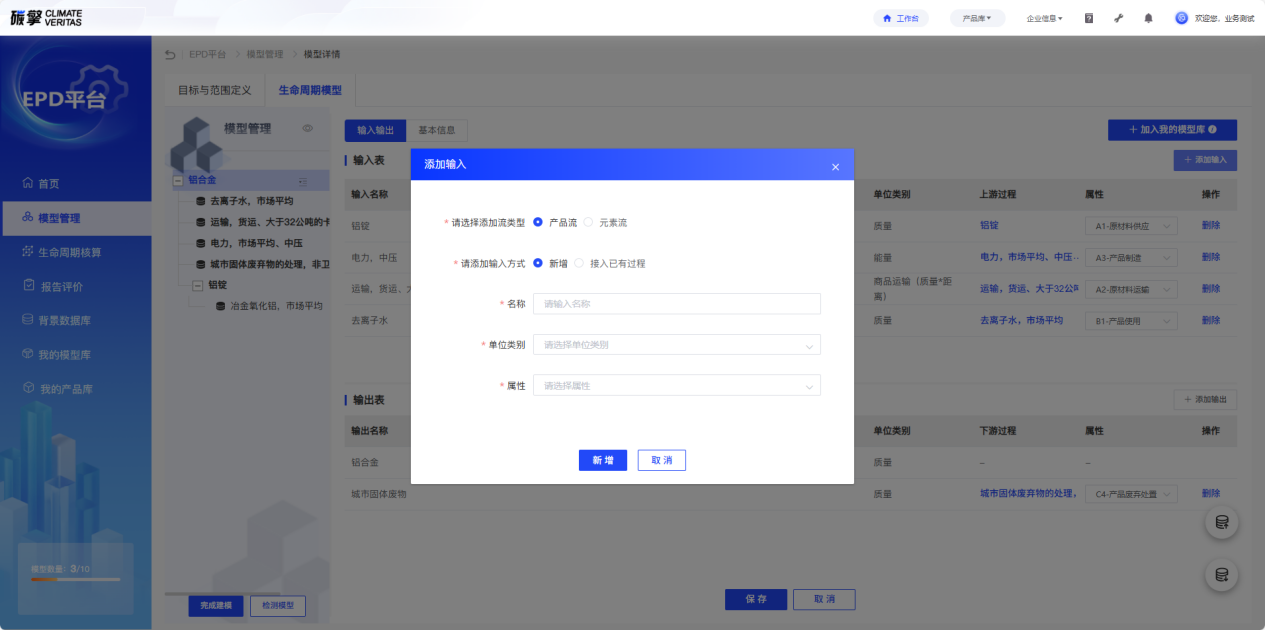Click the back arrow before EPD平台 breadcrumb
Image resolution: width=1265 pixels, height=630 pixels.
170,54
